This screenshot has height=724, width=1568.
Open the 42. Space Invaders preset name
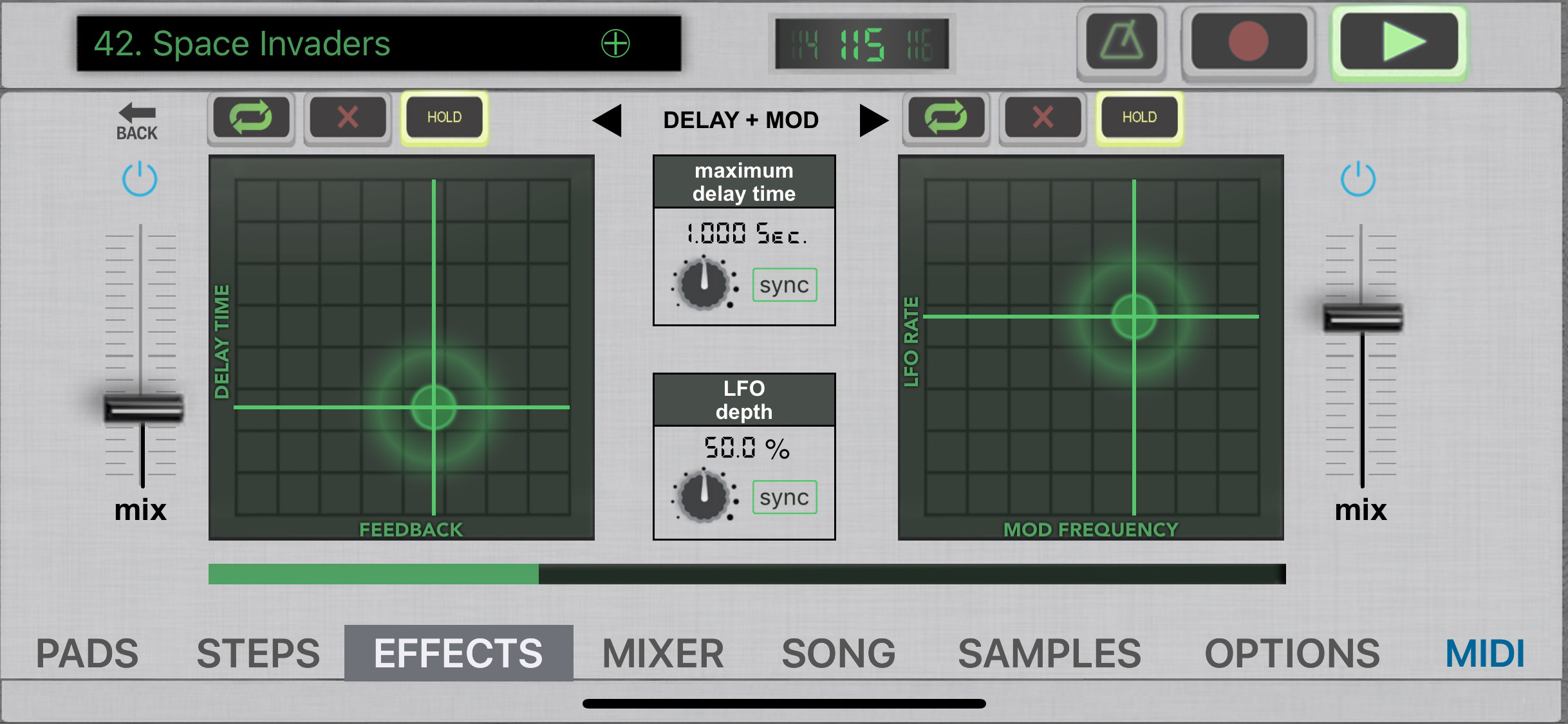coord(242,44)
